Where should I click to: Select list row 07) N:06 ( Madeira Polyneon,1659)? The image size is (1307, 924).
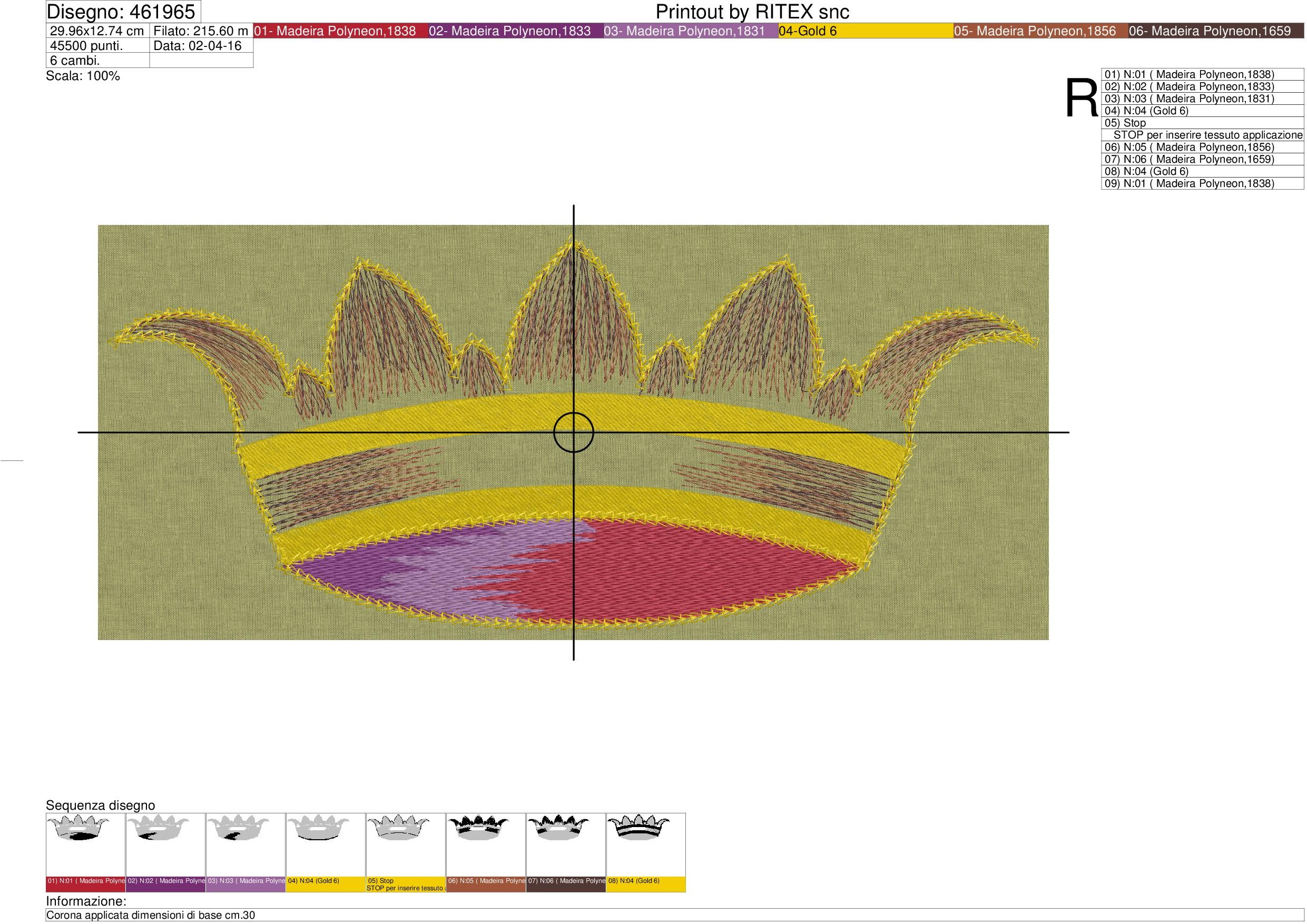click(1203, 160)
